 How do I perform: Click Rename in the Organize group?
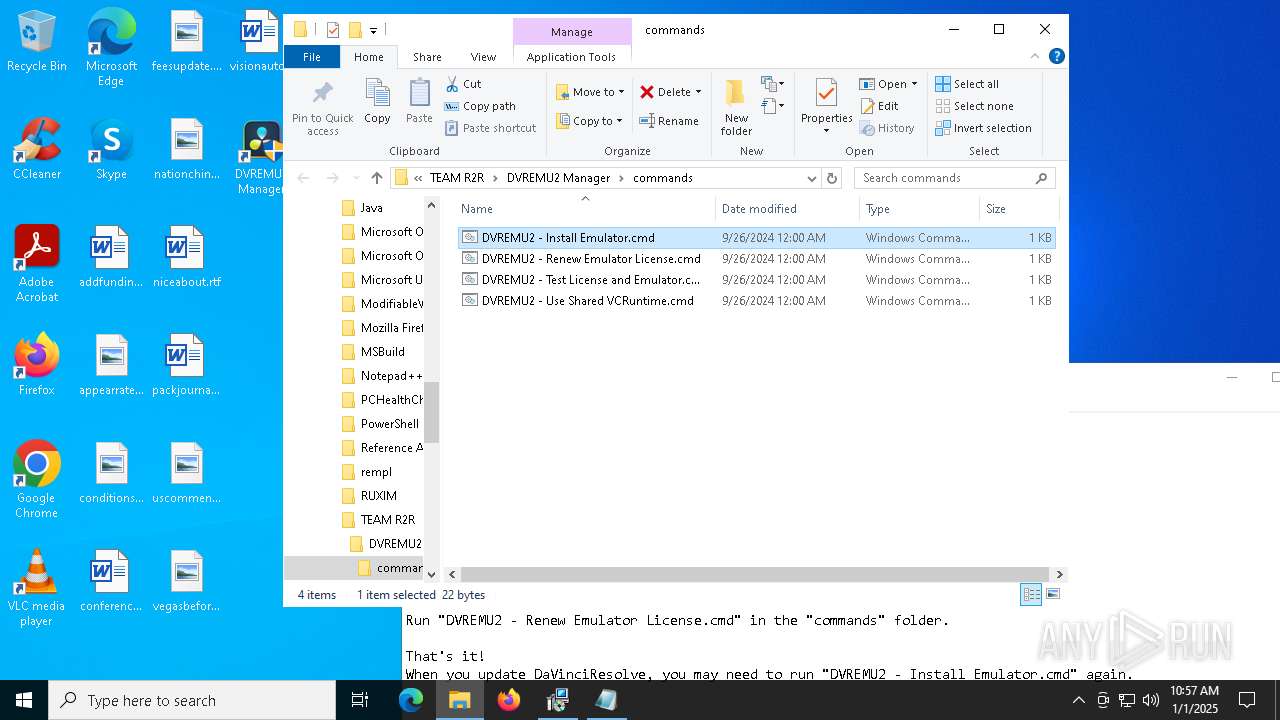tap(669, 121)
